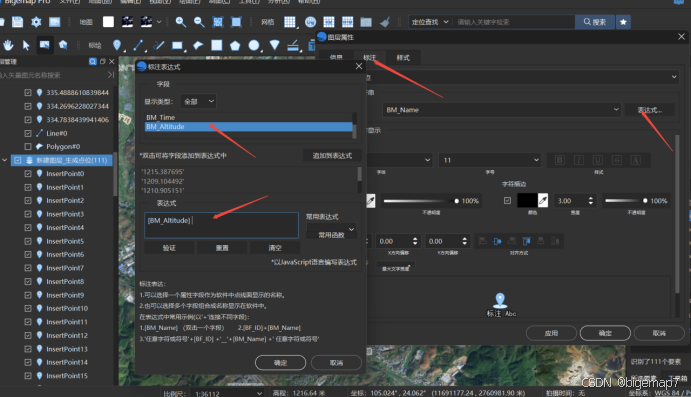Open the display type 全部 dropdown

point(198,101)
